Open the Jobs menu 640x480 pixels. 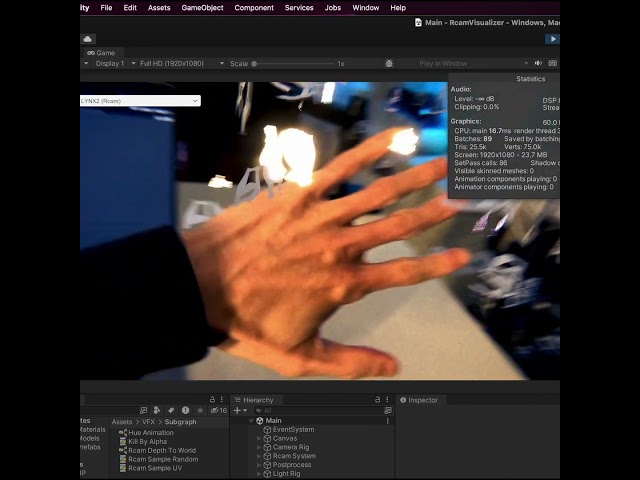pos(333,8)
